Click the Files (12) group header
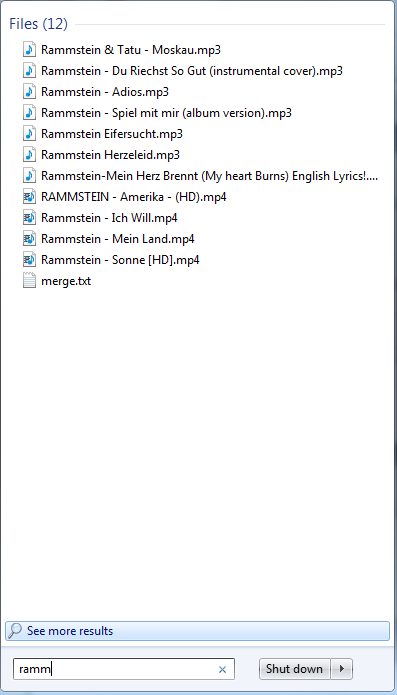The width and height of the screenshot is (397, 695). 39,24
